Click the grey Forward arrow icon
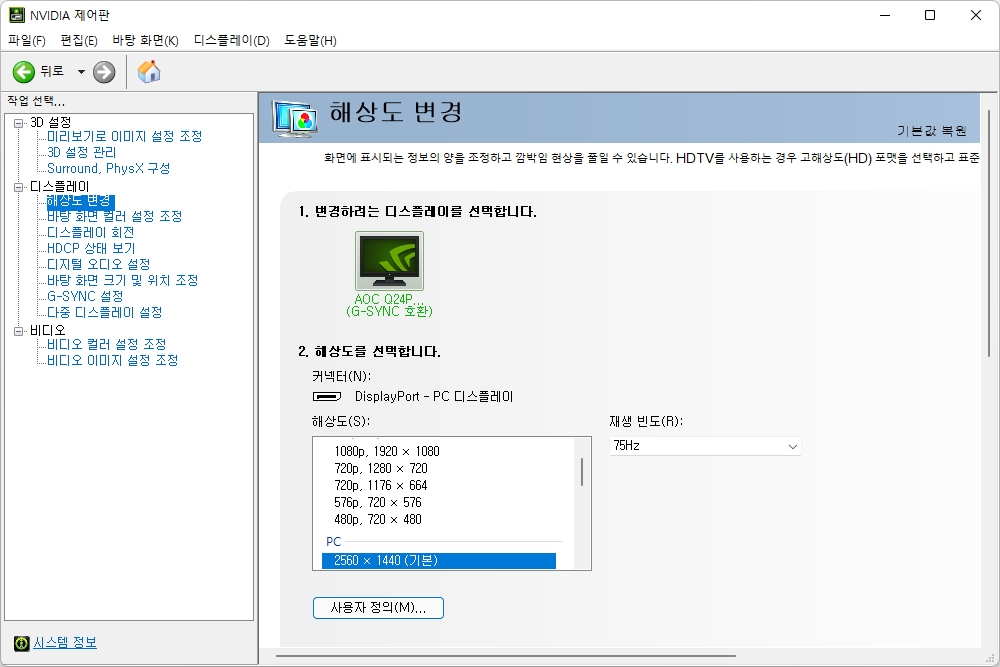Viewport: 1000px width, 667px height. 104,72
